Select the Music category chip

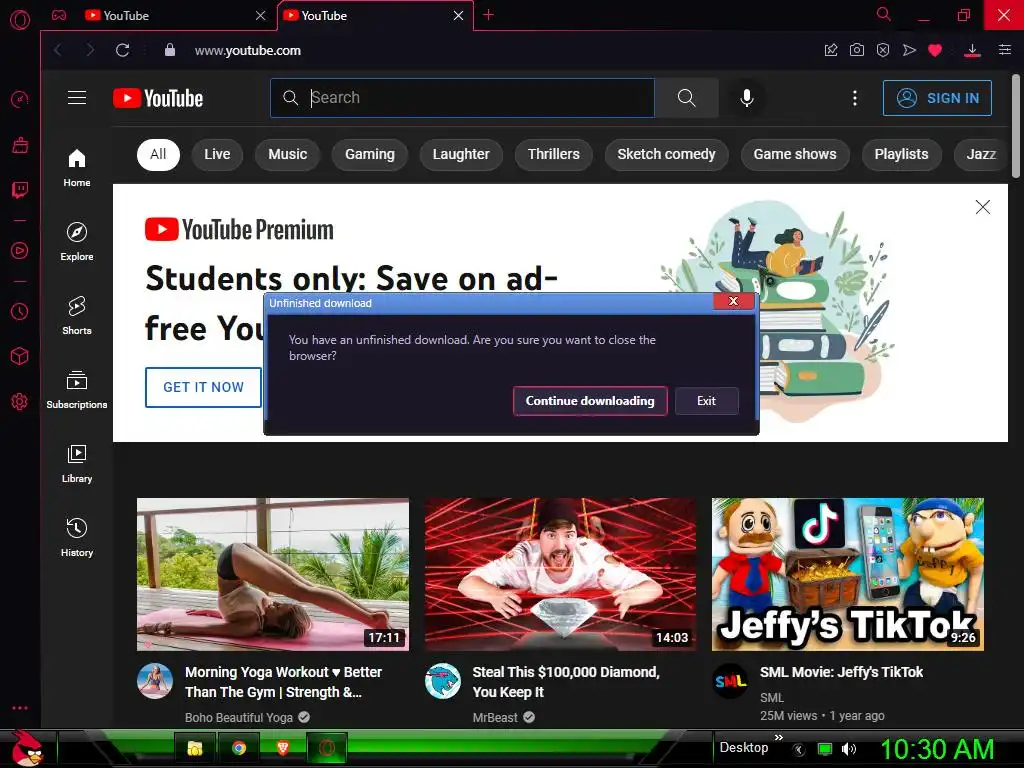pyautogui.click(x=287, y=154)
